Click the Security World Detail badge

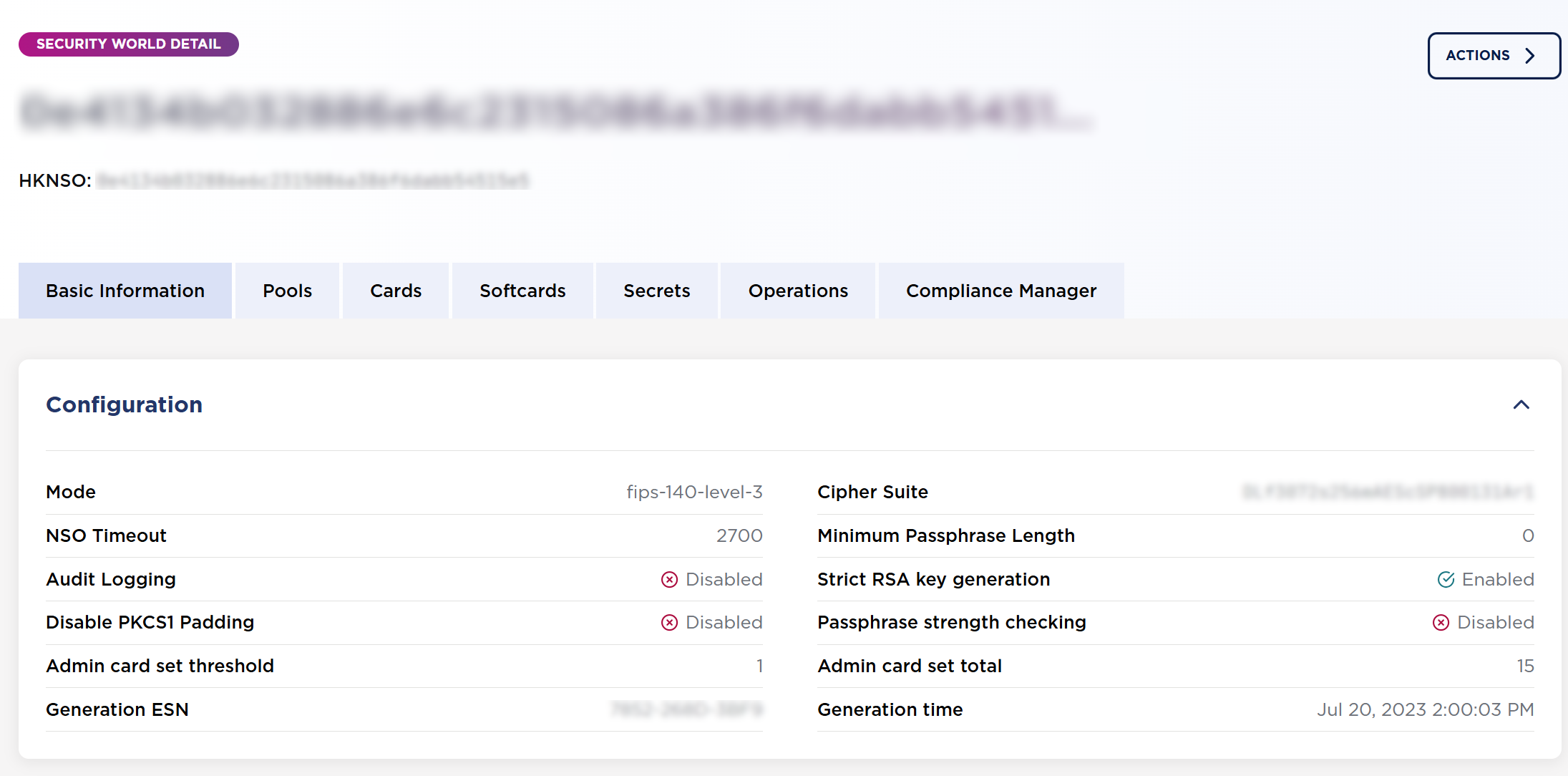click(x=129, y=44)
